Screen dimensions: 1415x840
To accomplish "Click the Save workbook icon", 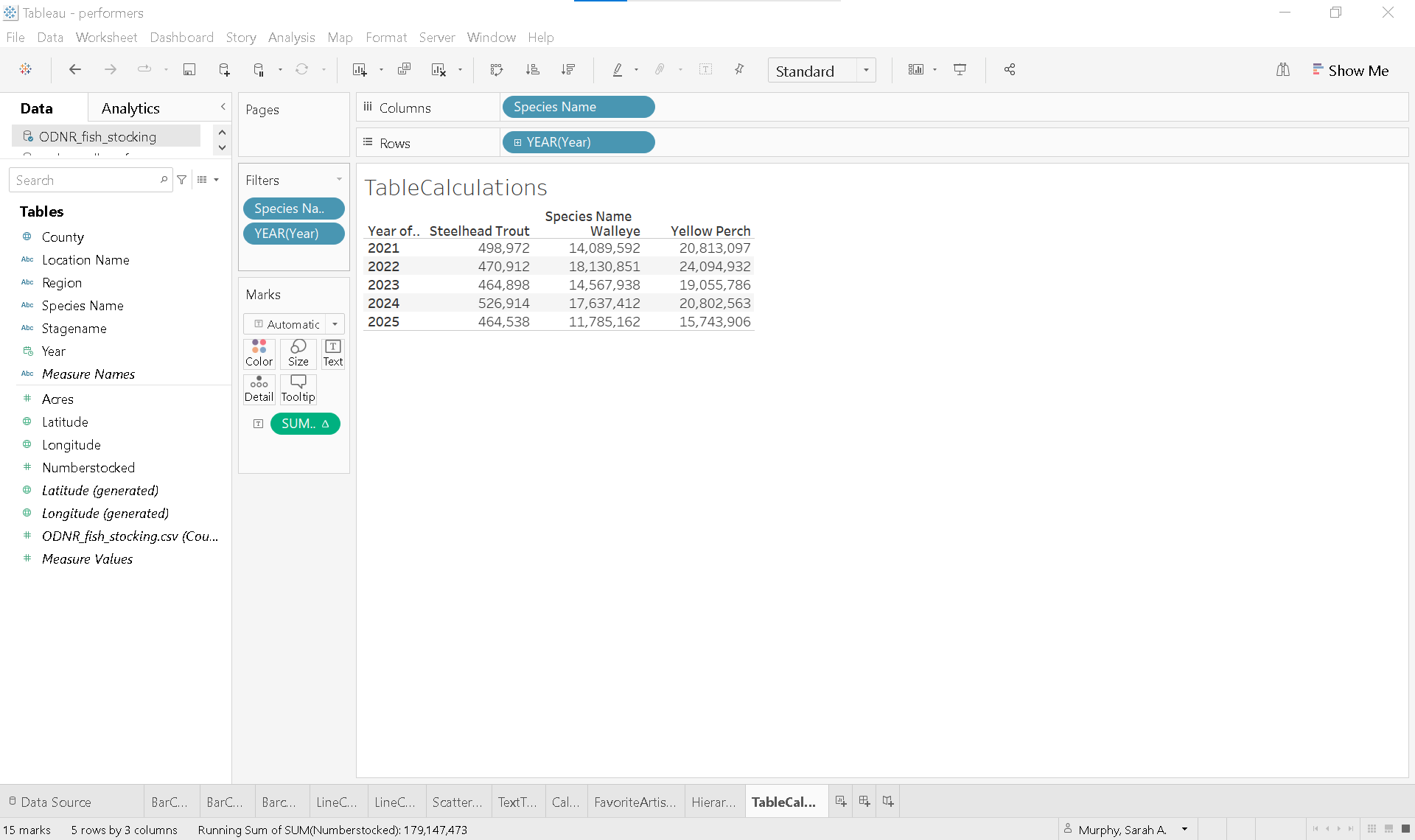I will 189,70.
